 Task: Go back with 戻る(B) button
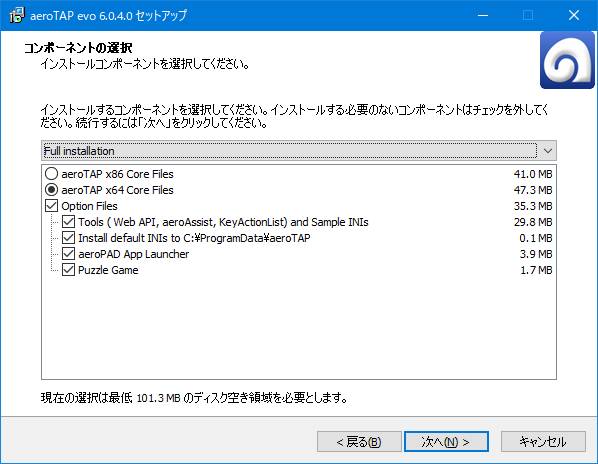pyautogui.click(x=359, y=442)
